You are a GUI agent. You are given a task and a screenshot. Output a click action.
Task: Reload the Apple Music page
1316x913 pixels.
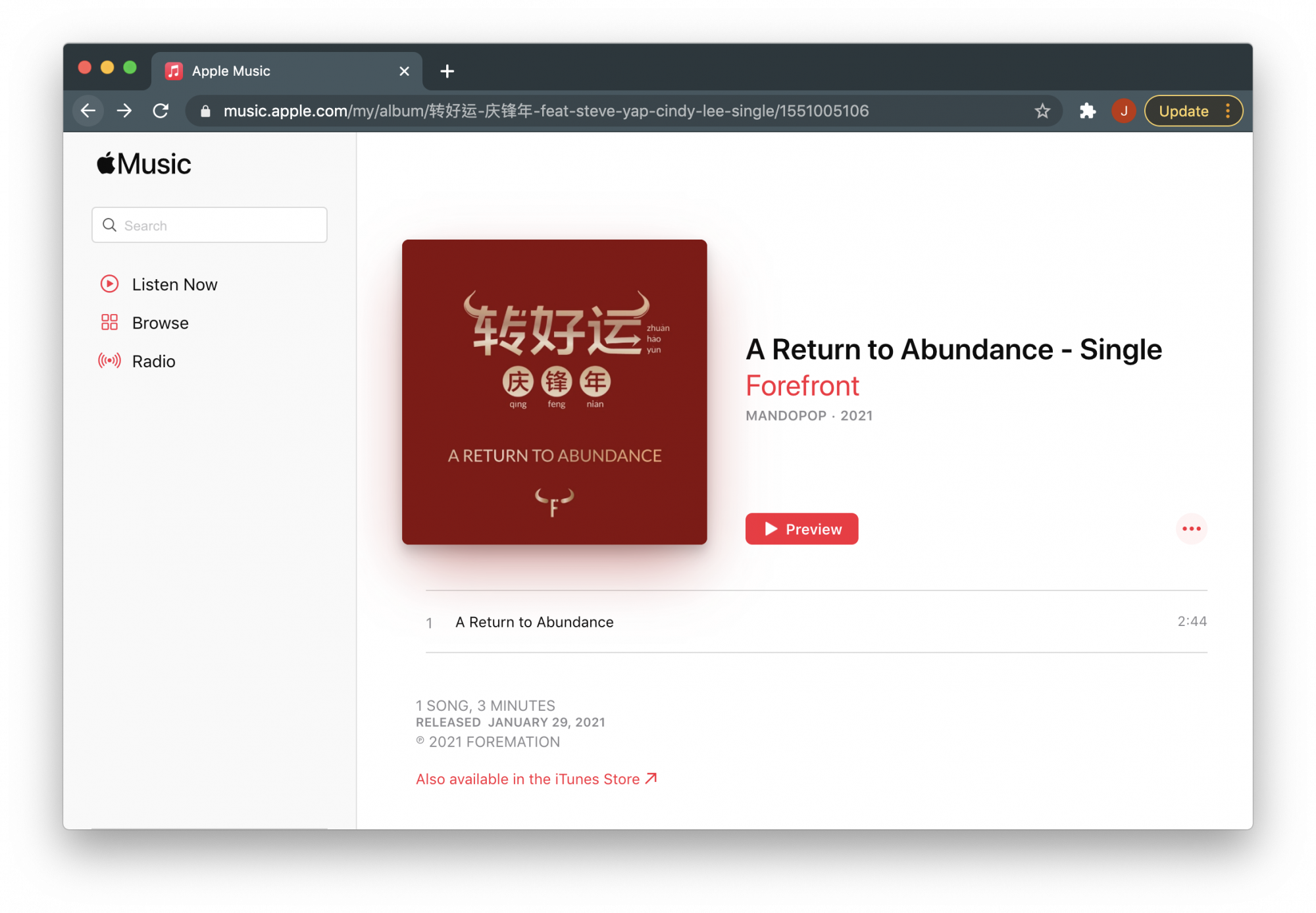point(161,111)
